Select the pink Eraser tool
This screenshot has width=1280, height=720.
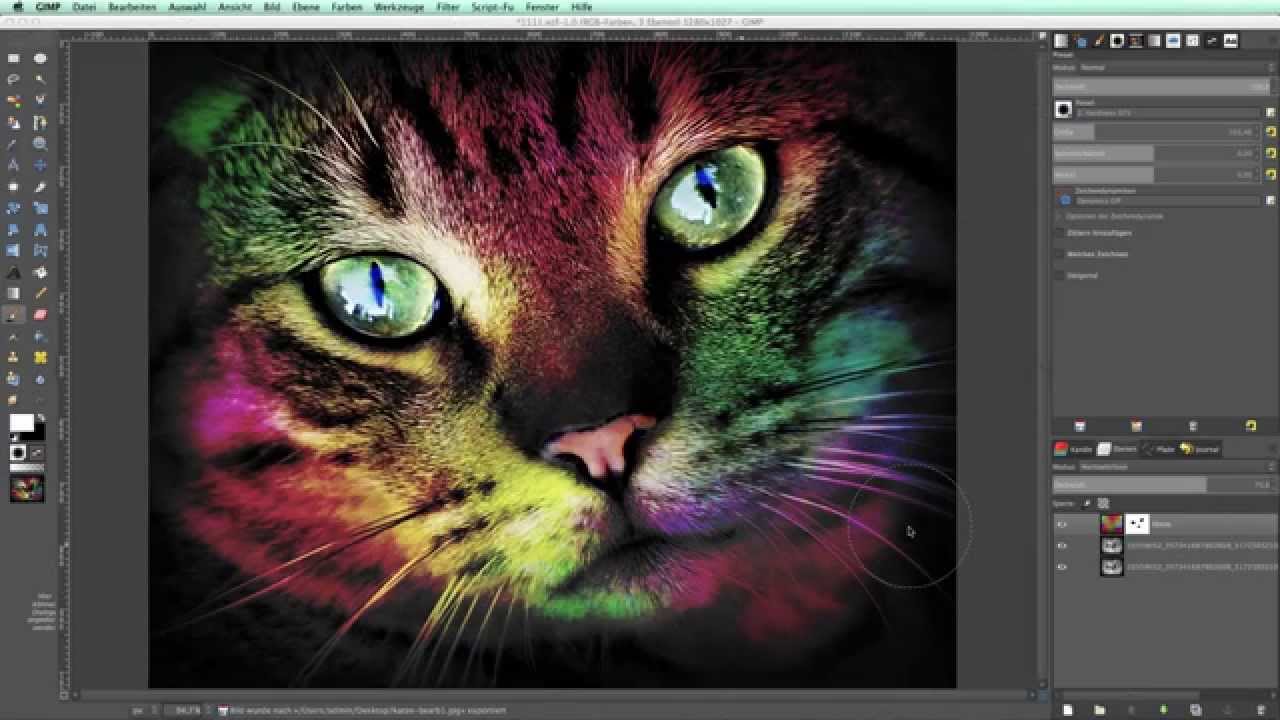[40, 315]
